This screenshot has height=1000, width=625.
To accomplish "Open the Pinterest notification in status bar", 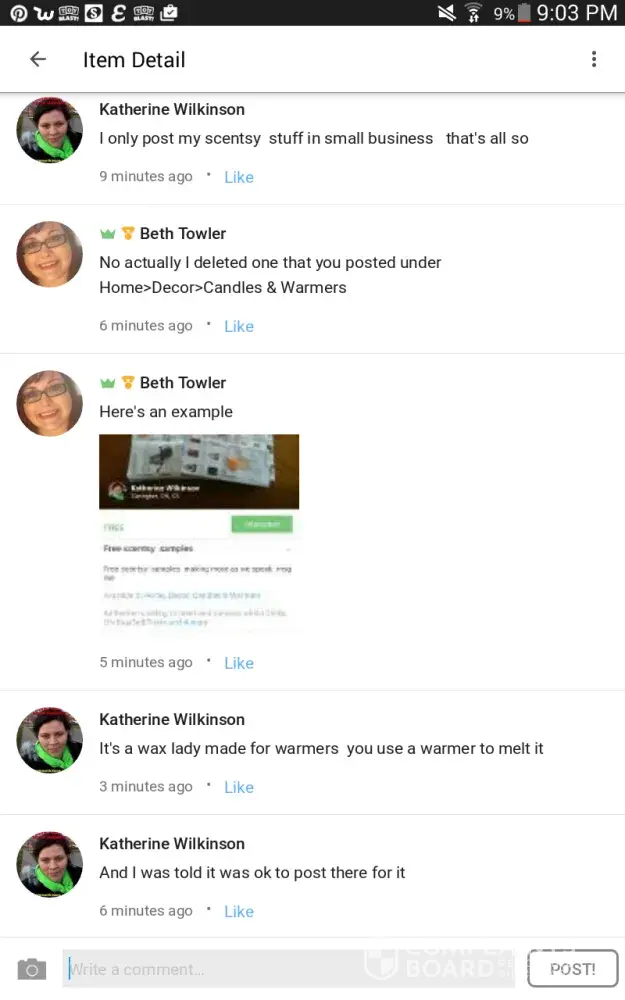I will tap(18, 13).
